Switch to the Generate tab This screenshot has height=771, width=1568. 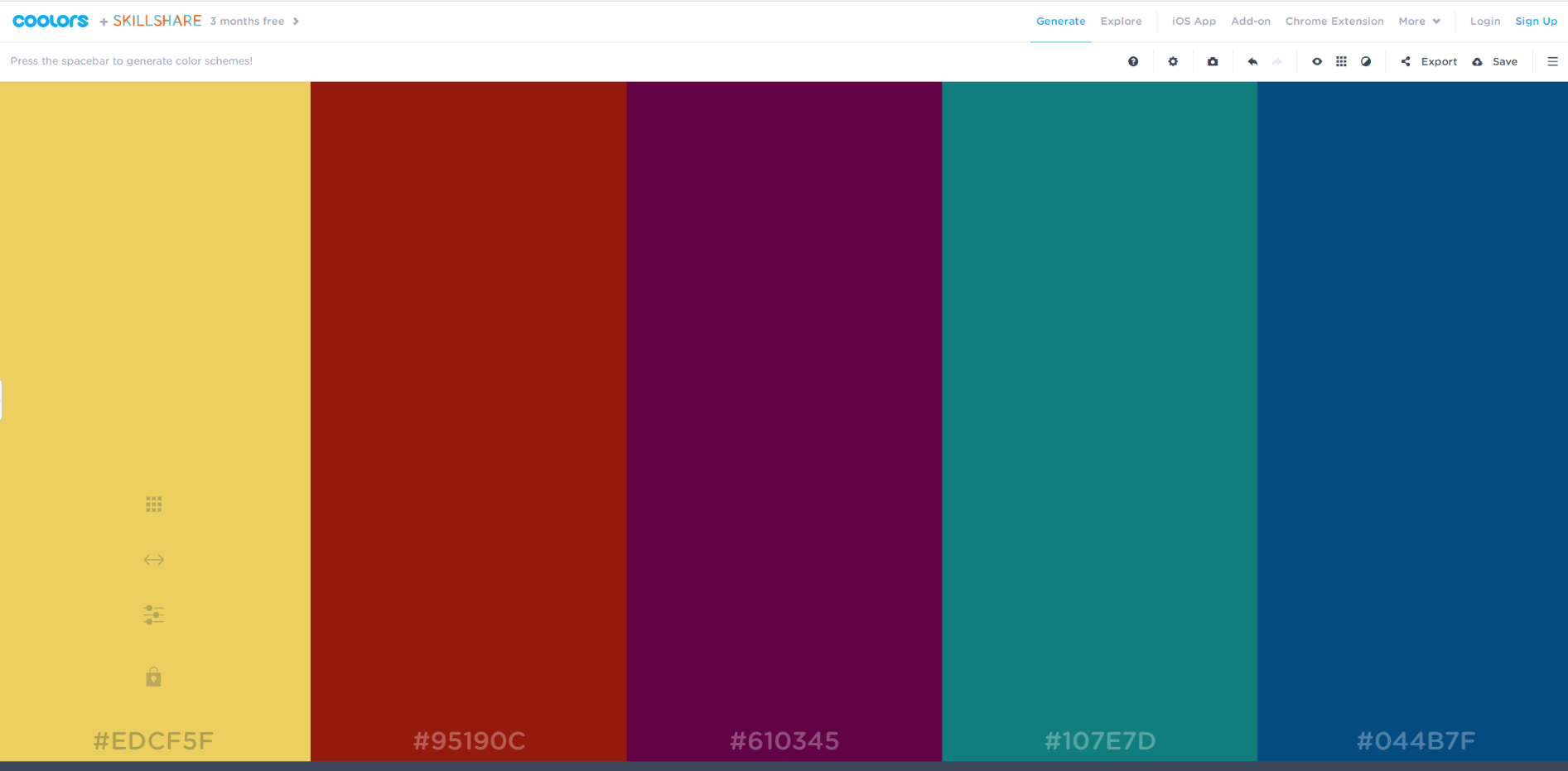[1060, 22]
